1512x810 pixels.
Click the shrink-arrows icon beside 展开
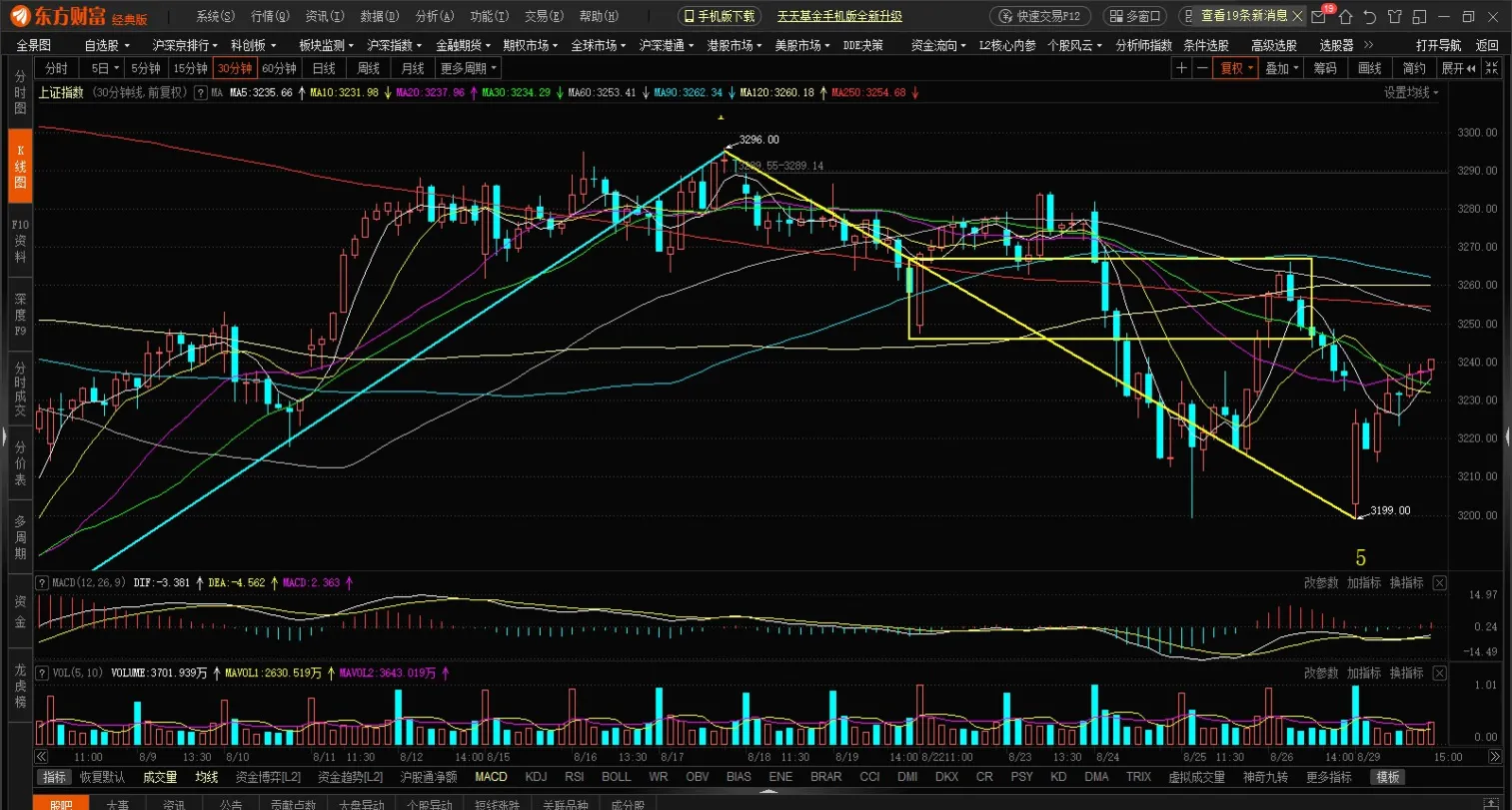[1491, 68]
